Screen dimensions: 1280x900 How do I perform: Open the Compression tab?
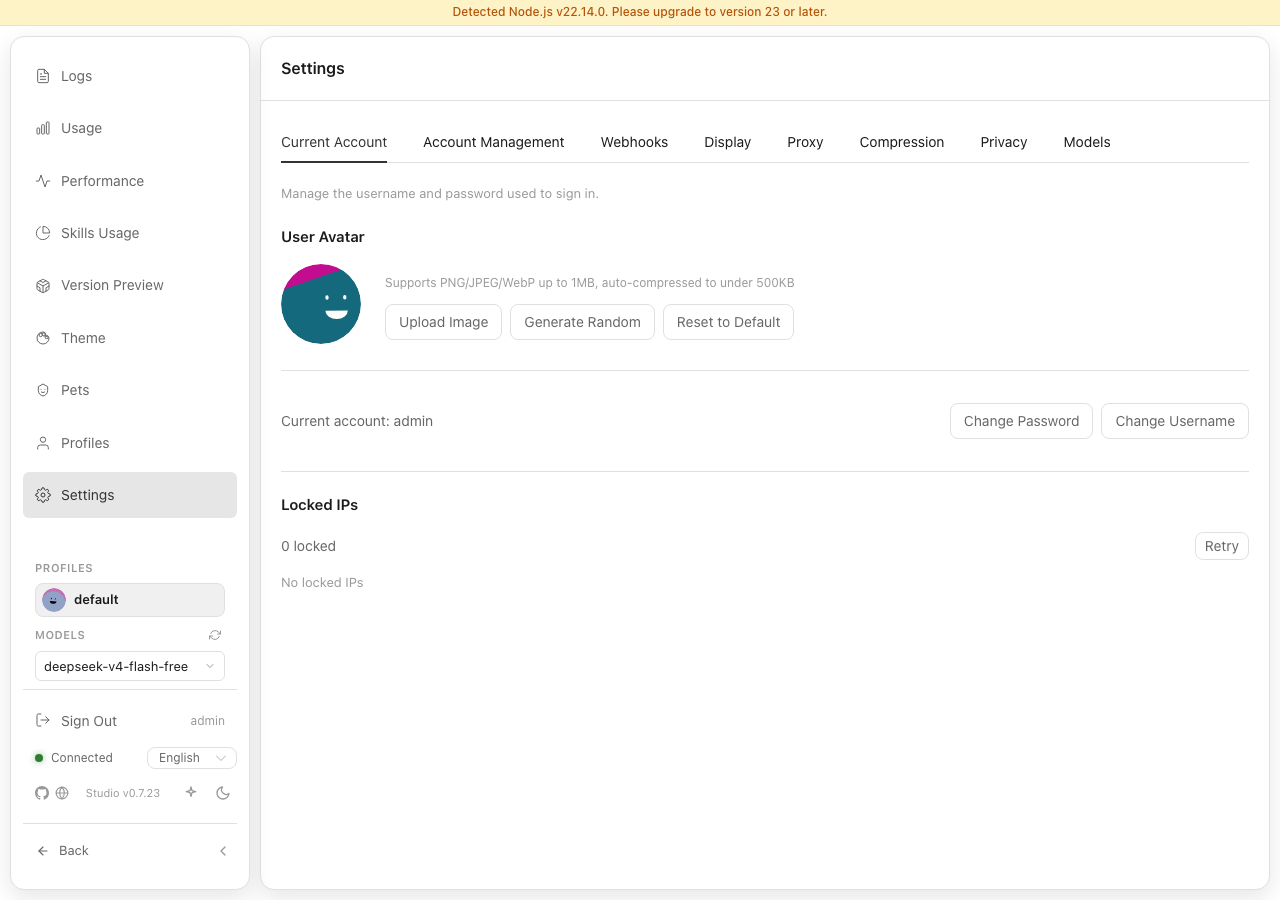tap(902, 142)
